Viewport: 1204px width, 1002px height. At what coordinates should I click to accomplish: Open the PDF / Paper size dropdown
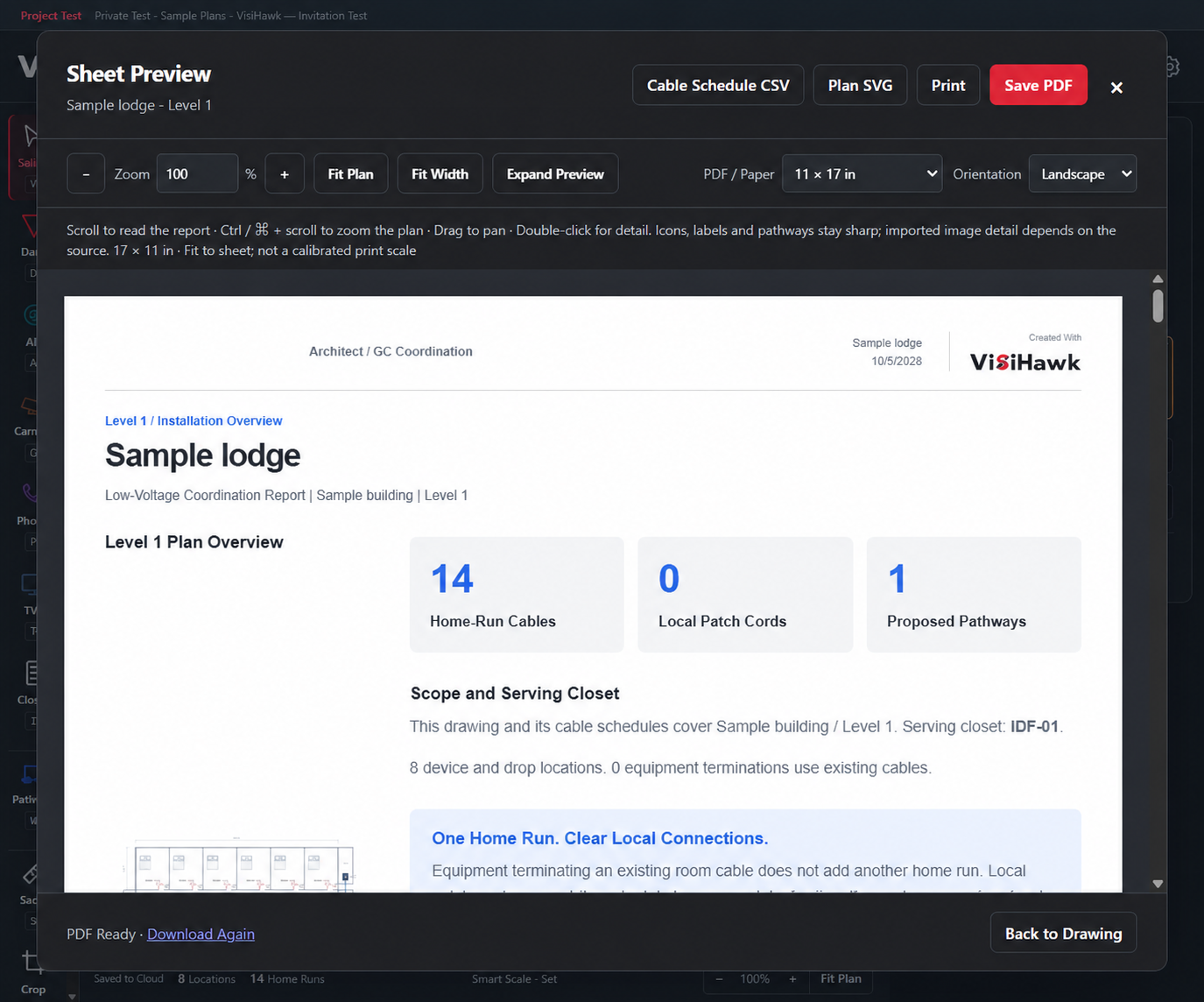point(863,173)
